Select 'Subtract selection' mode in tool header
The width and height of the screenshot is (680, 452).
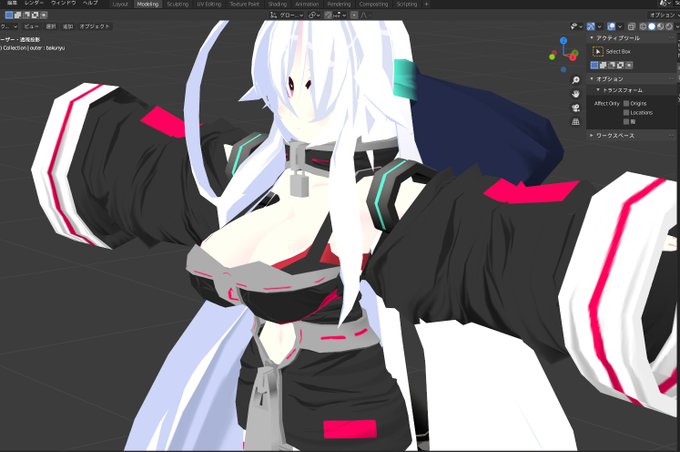[26, 15]
